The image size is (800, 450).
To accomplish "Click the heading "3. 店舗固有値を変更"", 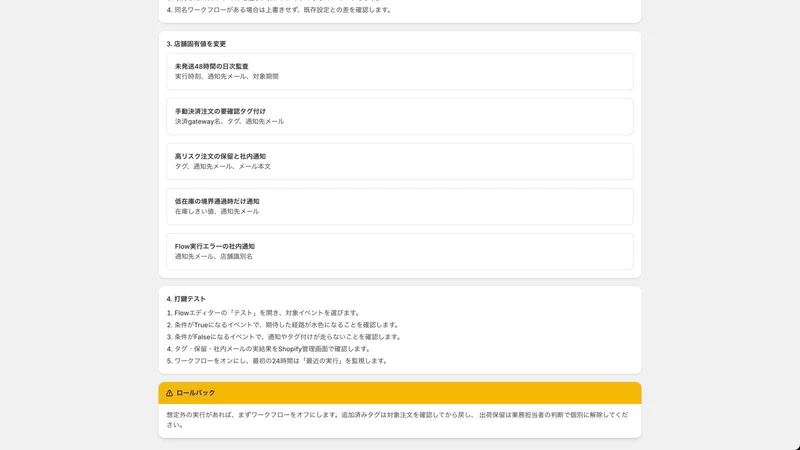I will 196,44.
